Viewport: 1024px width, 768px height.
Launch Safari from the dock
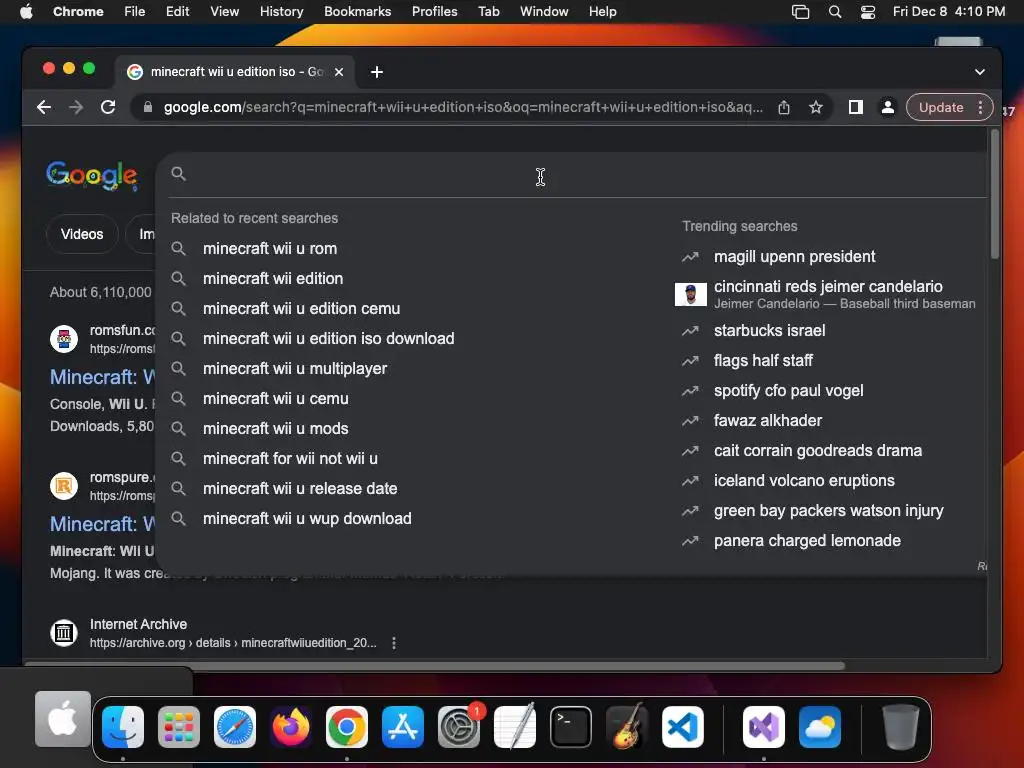235,727
